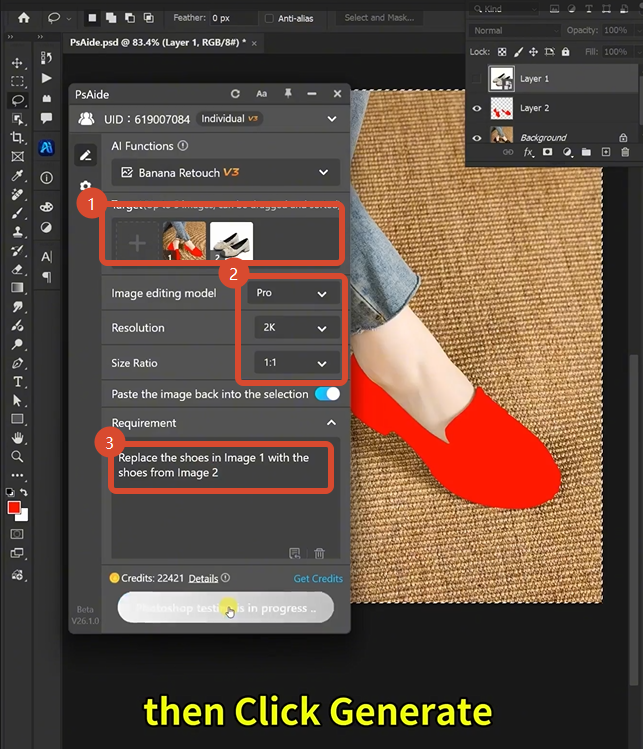Select the Brush tool
The image size is (643, 749).
(17, 213)
